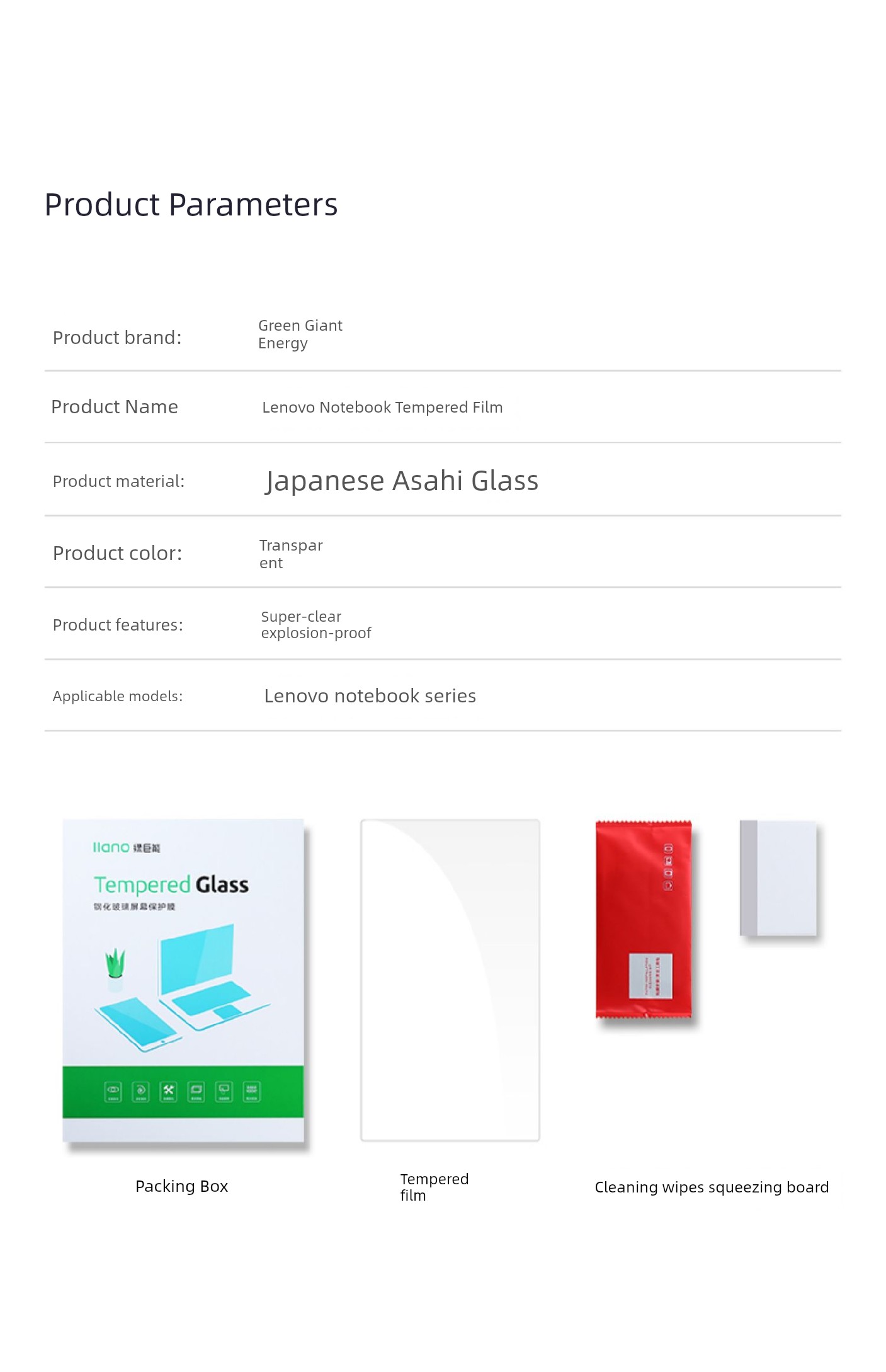Image resolution: width=886 pixels, height=1372 pixels.
Task: Click the fifth feature icon in green band
Action: [x=224, y=1092]
